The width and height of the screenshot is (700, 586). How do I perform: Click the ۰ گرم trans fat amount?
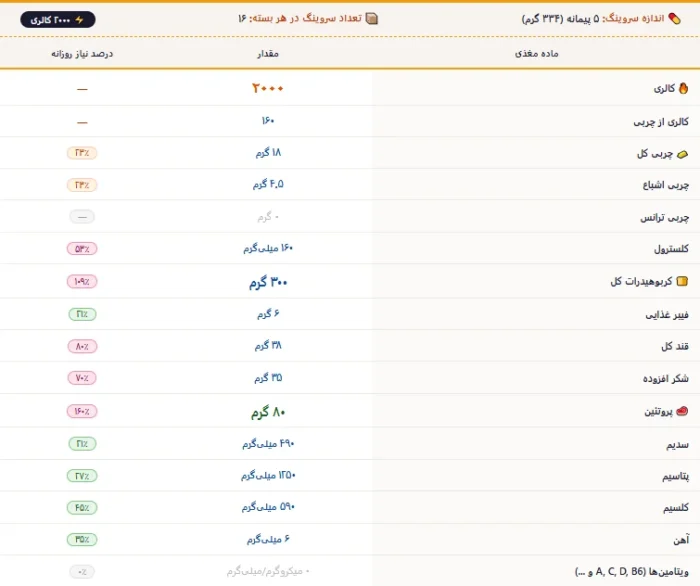[268, 217]
